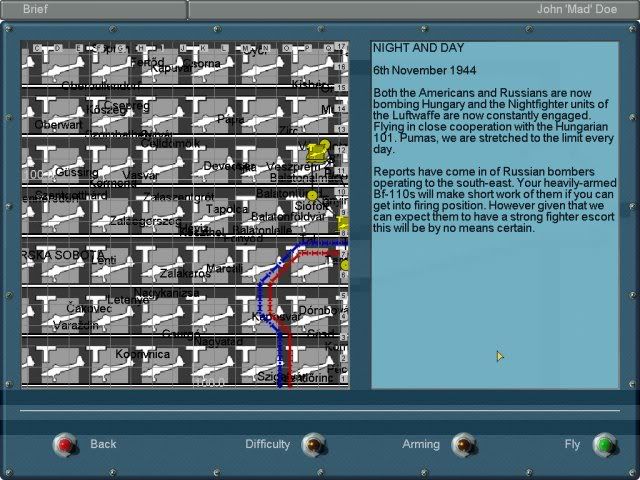Click the Güssing town label
This screenshot has width=640, height=480.
(x=77, y=173)
